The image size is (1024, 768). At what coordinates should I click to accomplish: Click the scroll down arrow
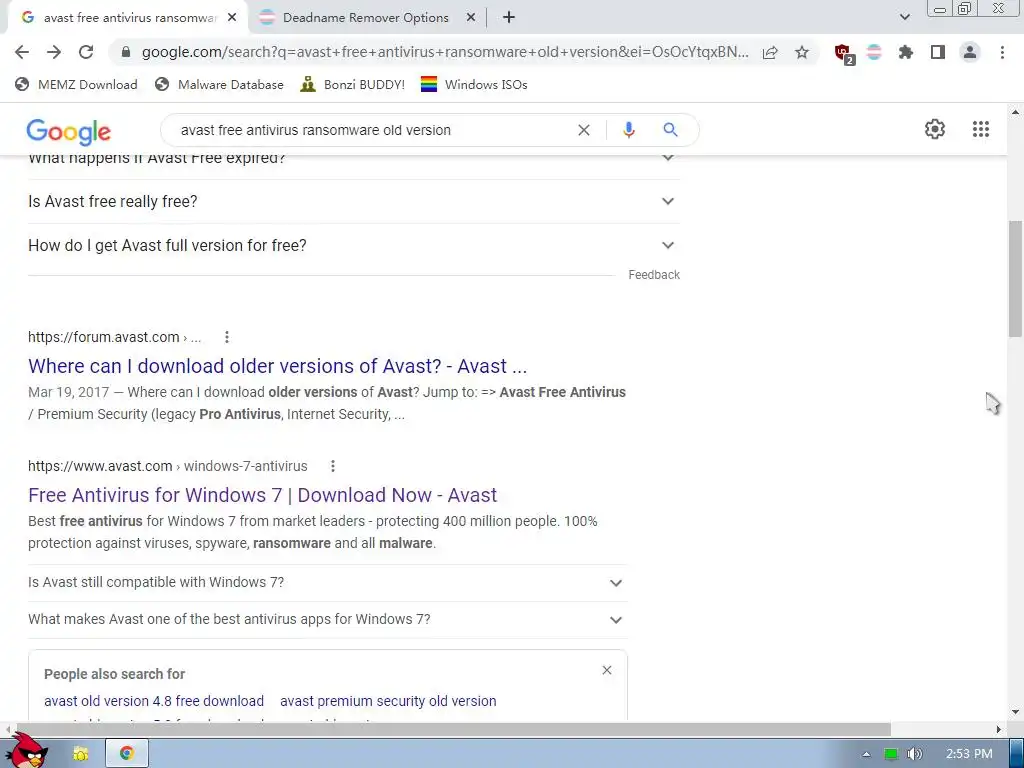pos(1015,712)
